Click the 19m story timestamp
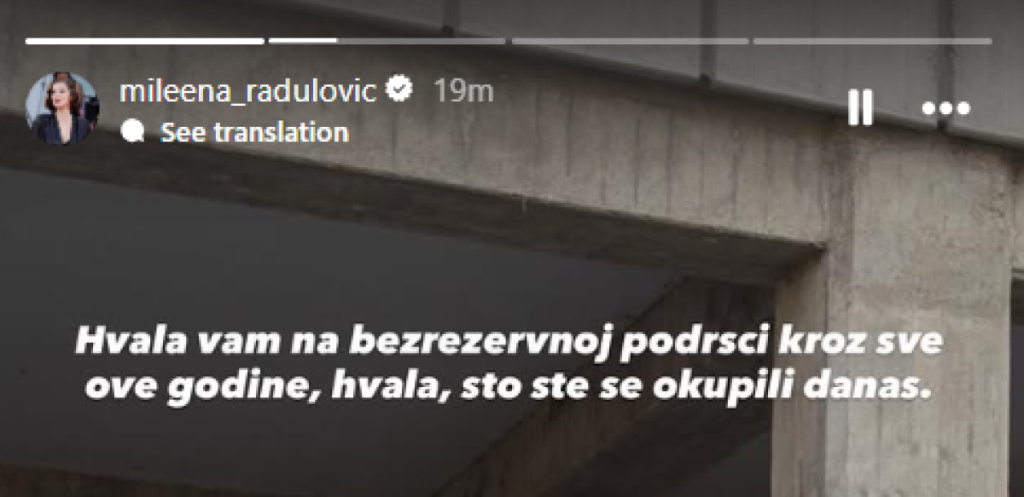 [464, 92]
